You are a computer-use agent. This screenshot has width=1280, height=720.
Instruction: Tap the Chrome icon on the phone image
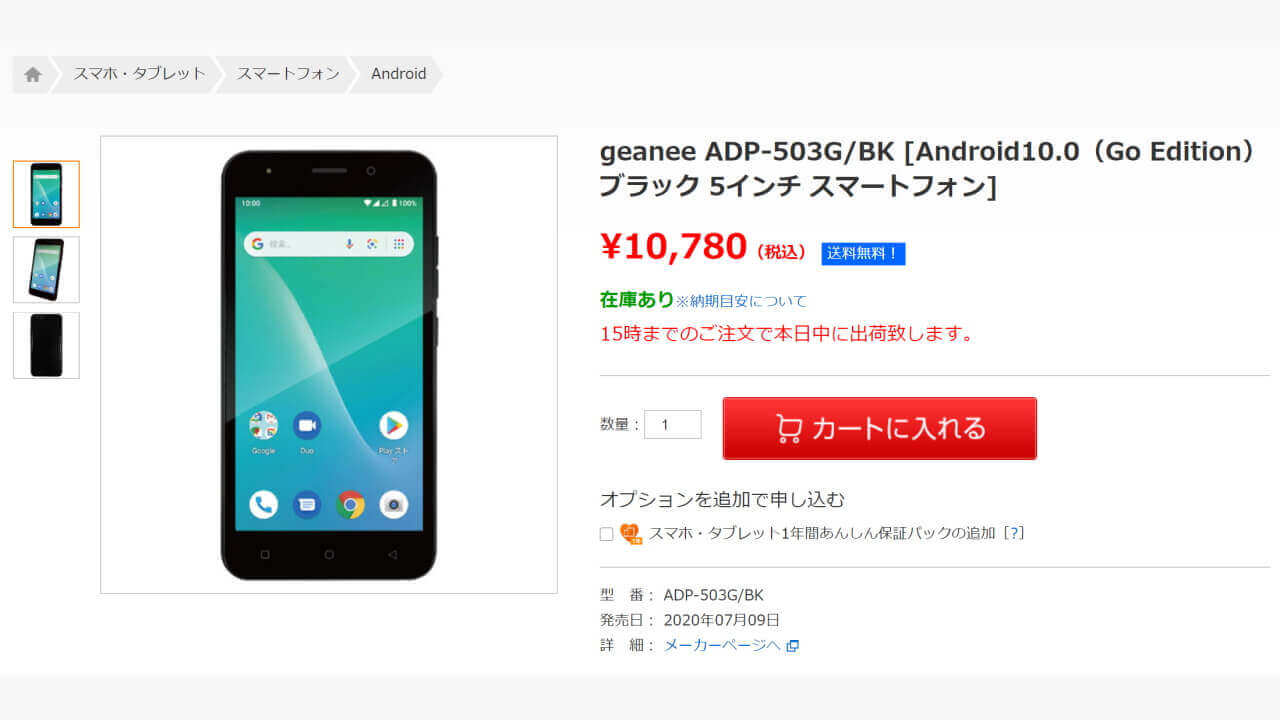[350, 504]
